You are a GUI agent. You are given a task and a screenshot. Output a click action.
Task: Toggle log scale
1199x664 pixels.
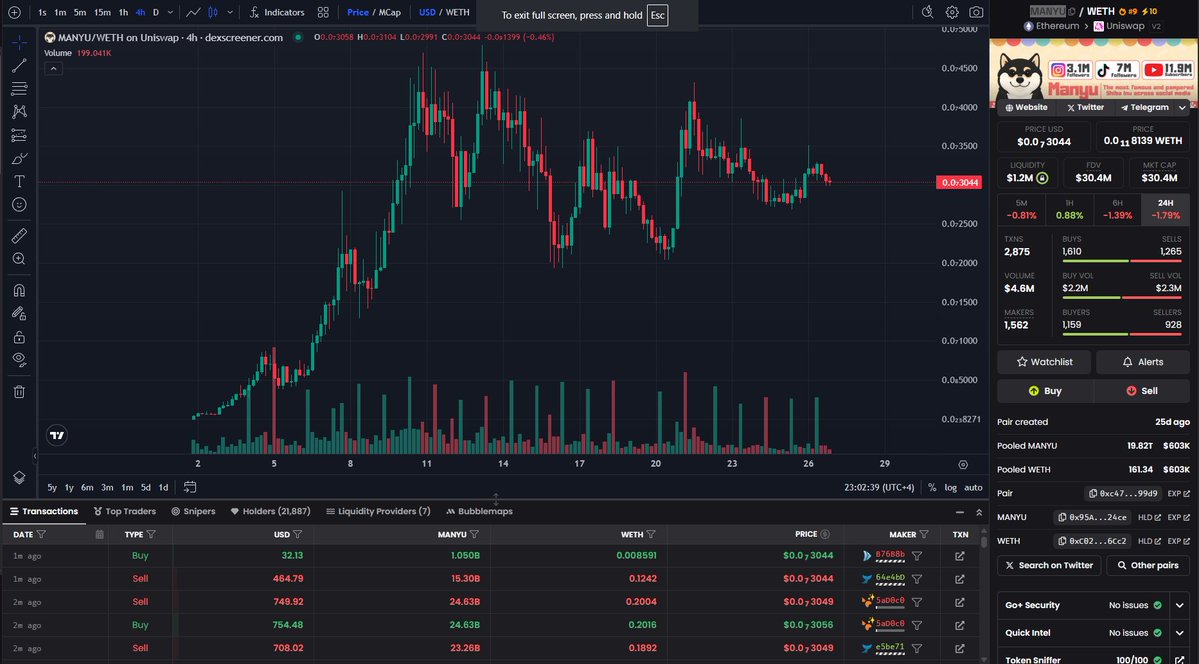(950, 487)
